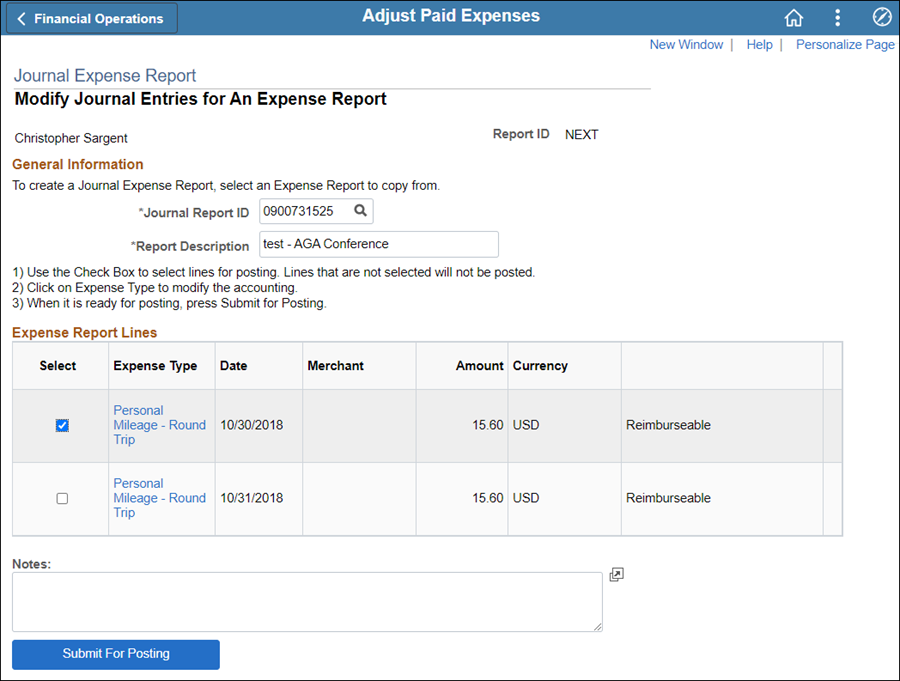Click inside the Notes text area
Screen dimensions: 900x681
coord(307,602)
